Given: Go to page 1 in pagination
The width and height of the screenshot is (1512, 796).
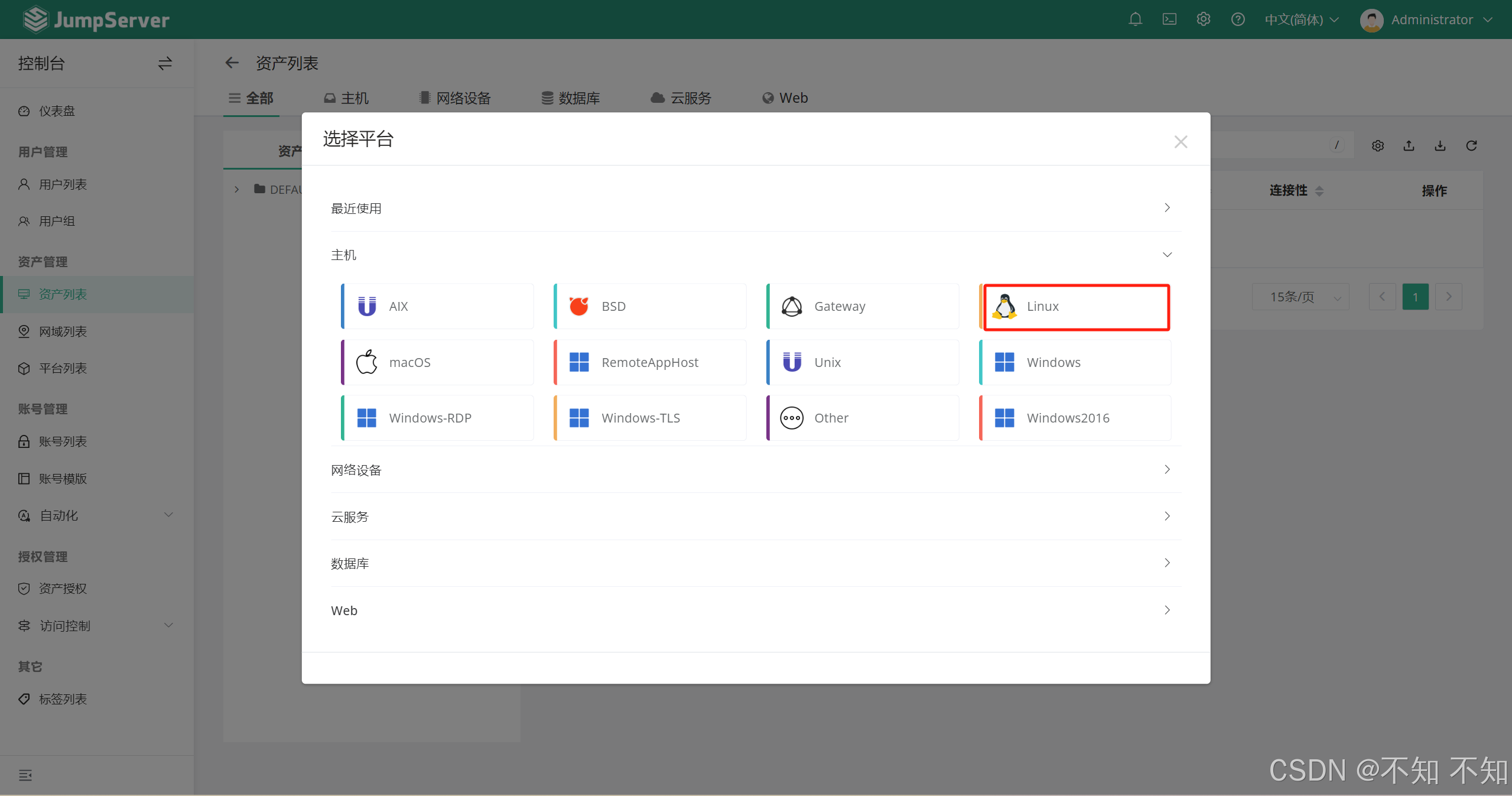Looking at the screenshot, I should click(1415, 297).
